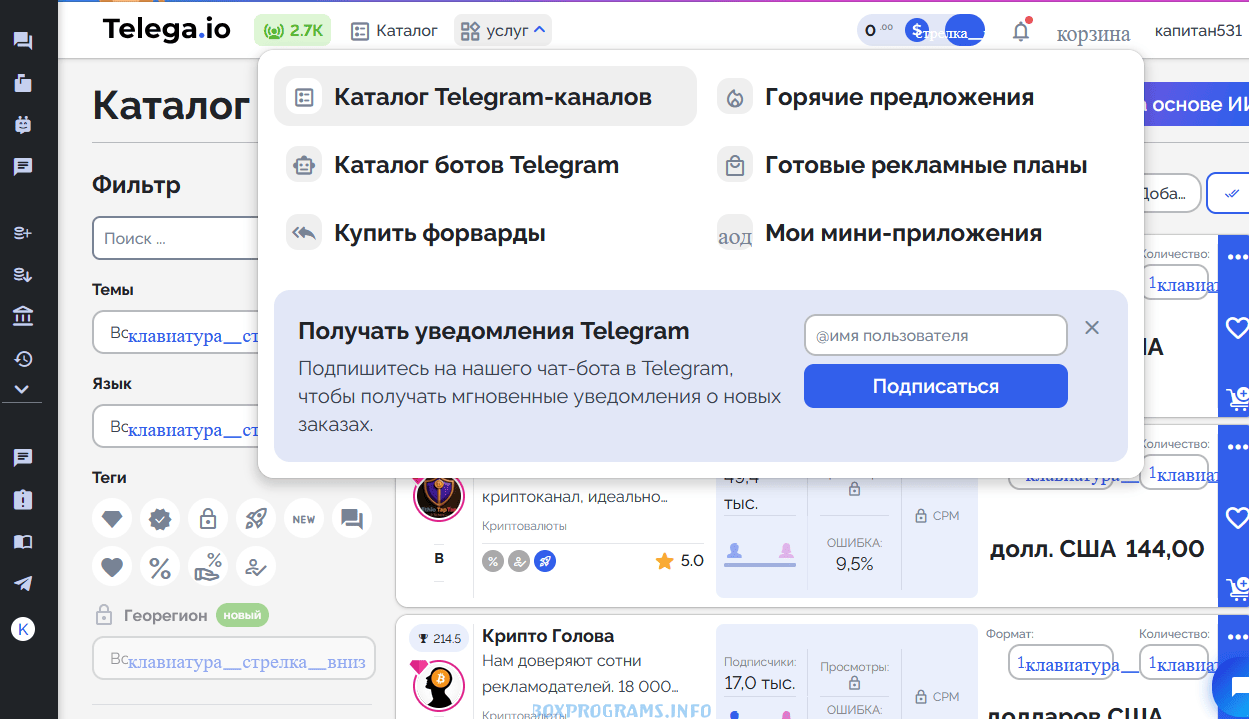Toggle the rocket tag filter
1249x719 pixels.
256,519
